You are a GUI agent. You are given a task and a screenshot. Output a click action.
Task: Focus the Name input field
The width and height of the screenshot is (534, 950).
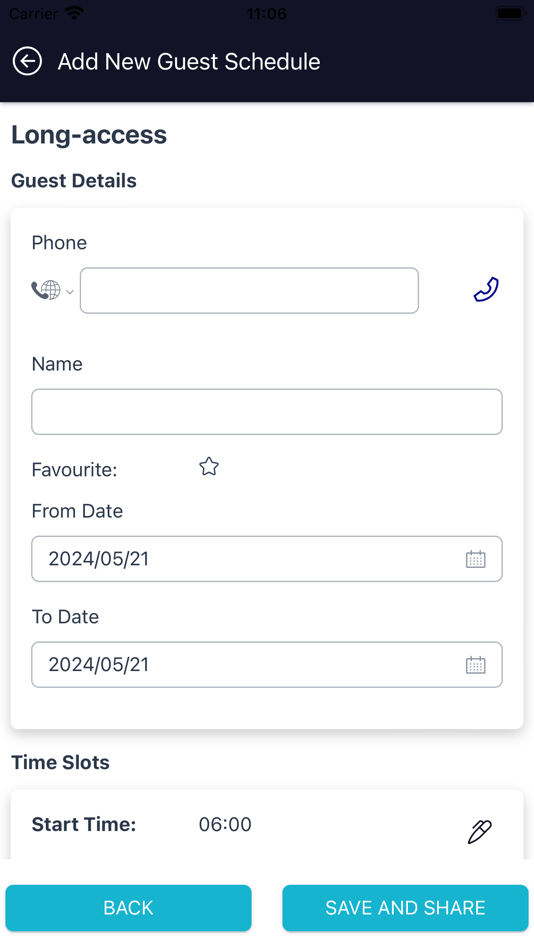pos(267,411)
